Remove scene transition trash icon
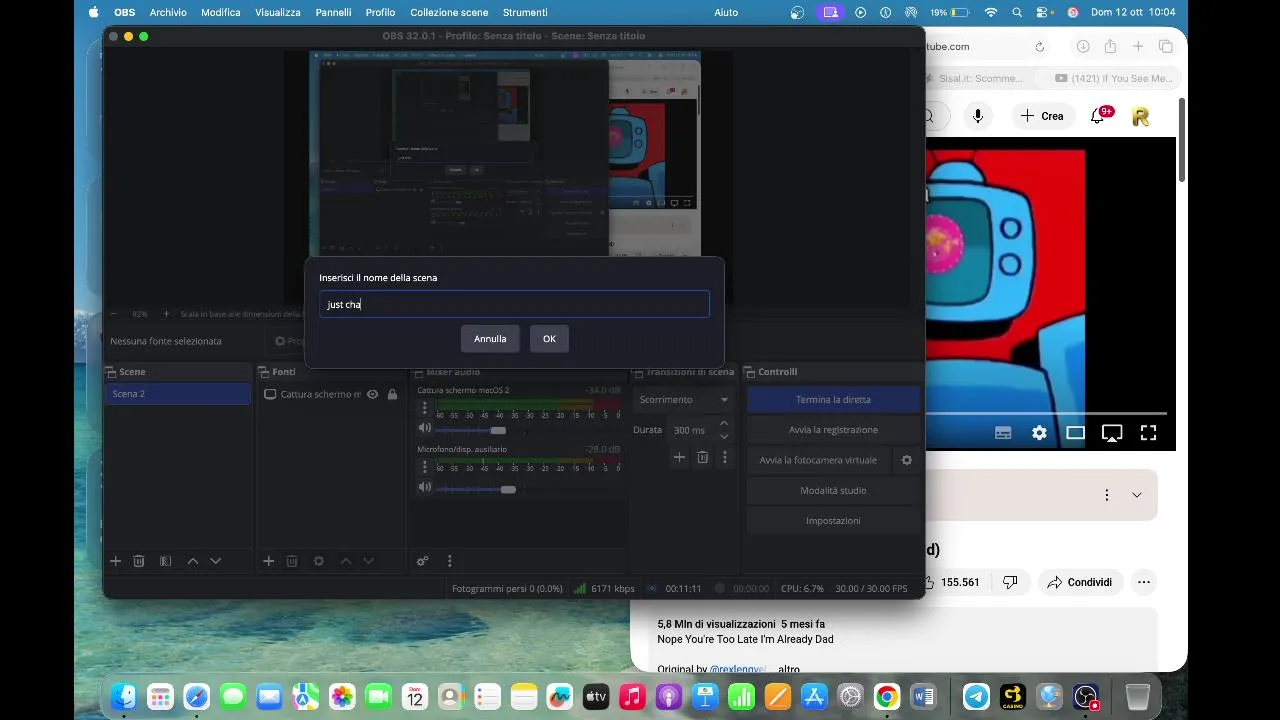 [x=703, y=457]
